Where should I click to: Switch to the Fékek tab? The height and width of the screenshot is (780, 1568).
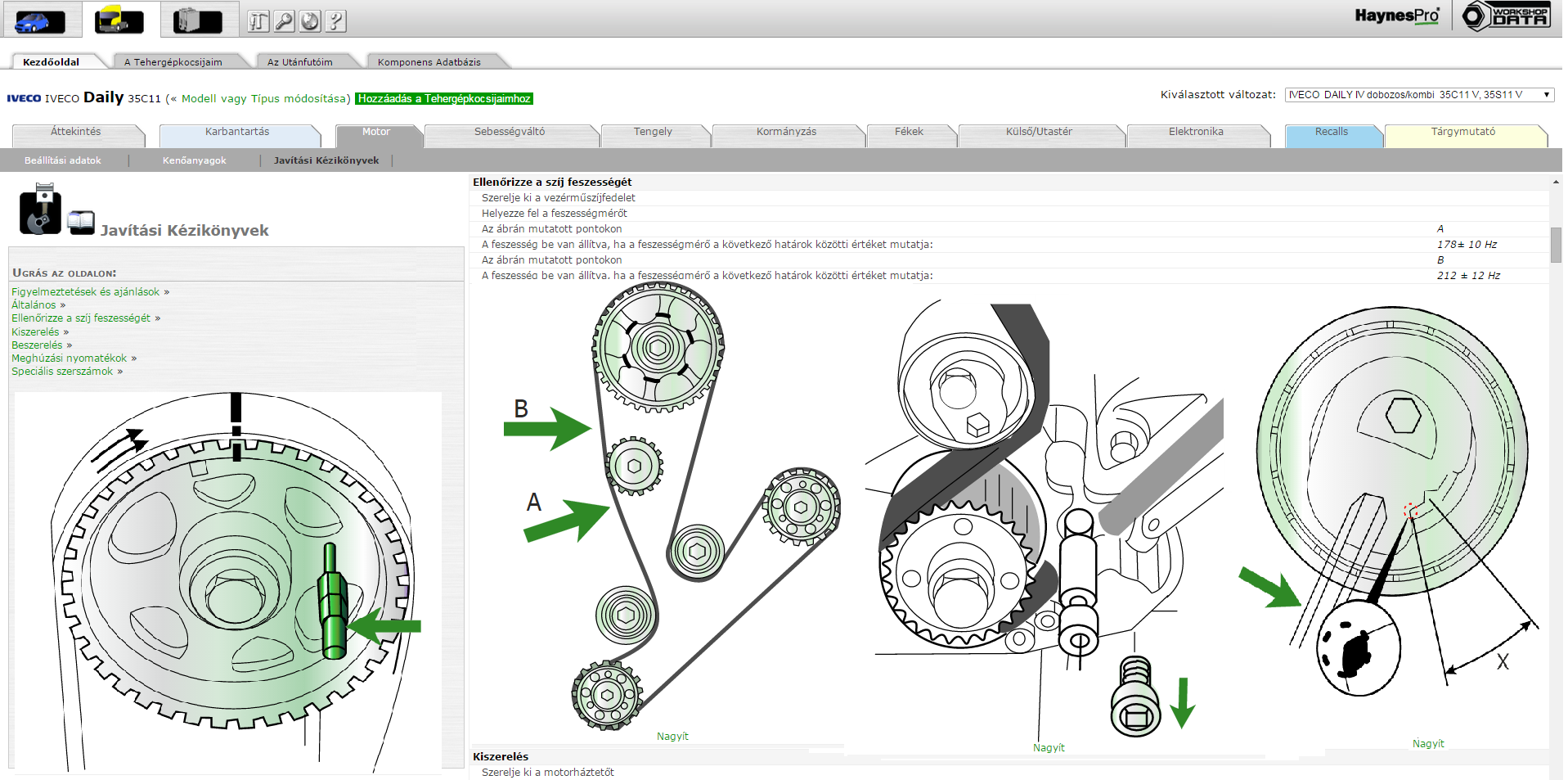[x=908, y=132]
